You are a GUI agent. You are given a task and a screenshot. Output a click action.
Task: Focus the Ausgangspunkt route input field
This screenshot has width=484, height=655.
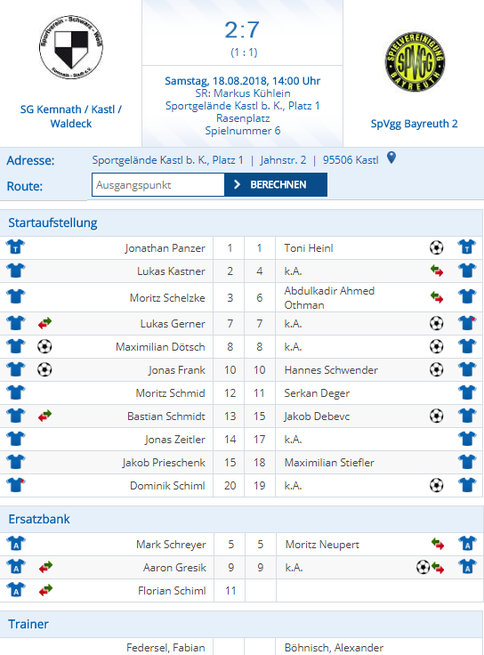[158, 185]
